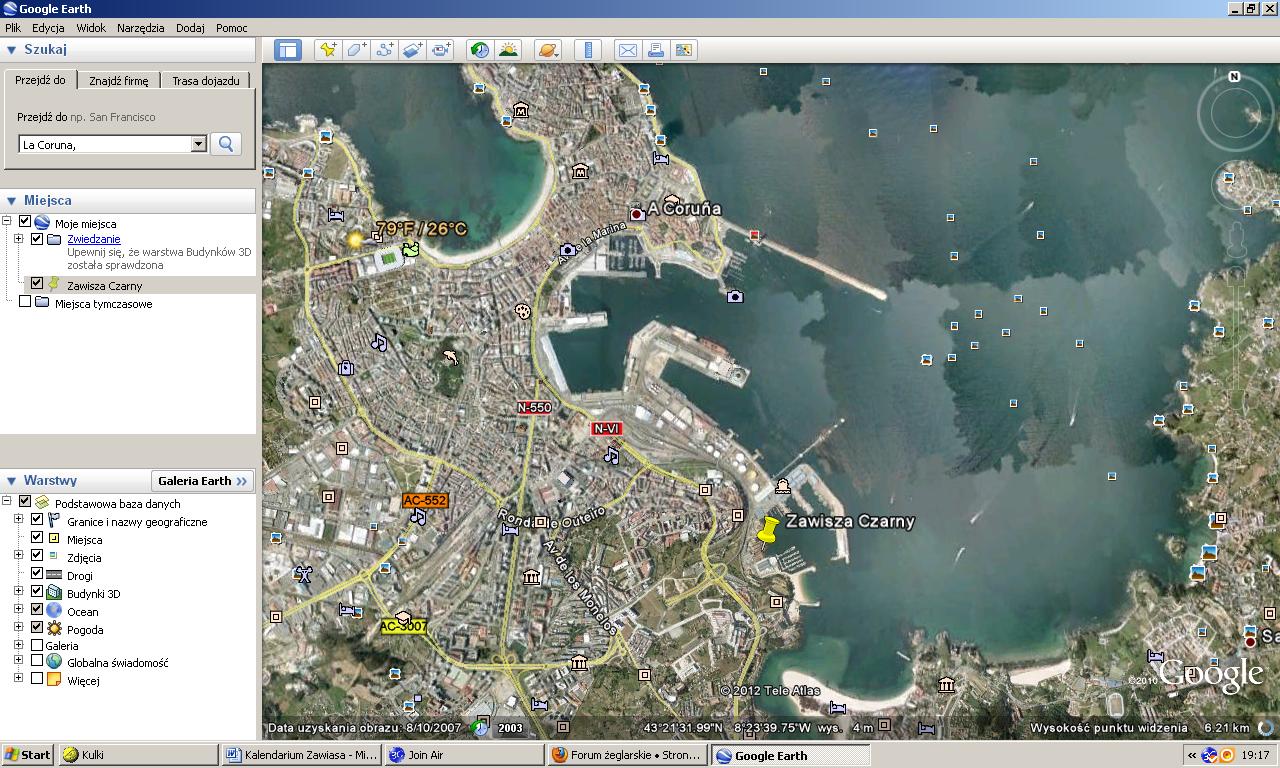Open Galeria Earth button

202,481
